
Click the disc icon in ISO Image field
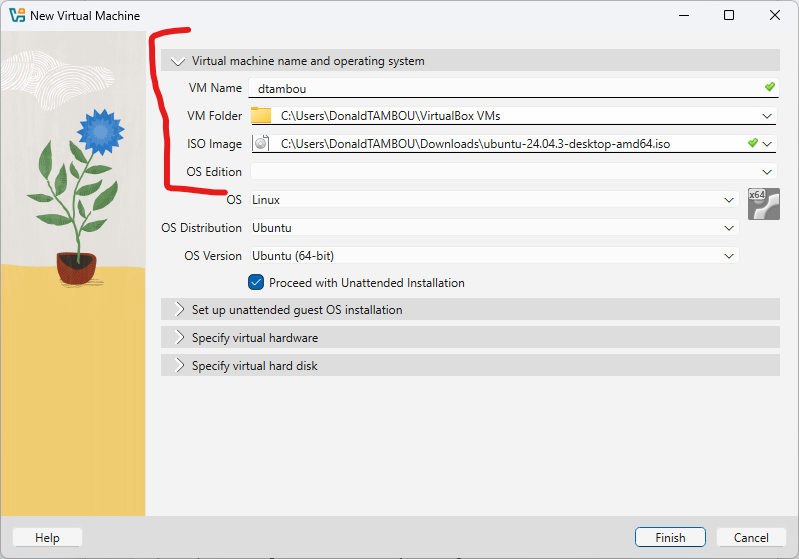261,143
